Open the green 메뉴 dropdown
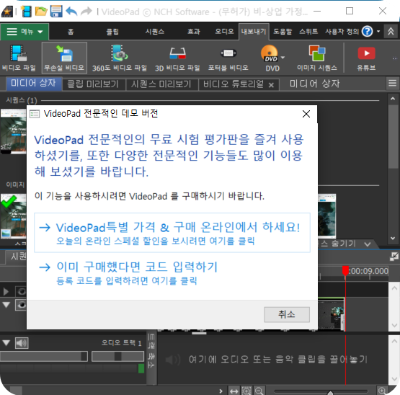Screen dimensions: 400x395 [x=25, y=32]
